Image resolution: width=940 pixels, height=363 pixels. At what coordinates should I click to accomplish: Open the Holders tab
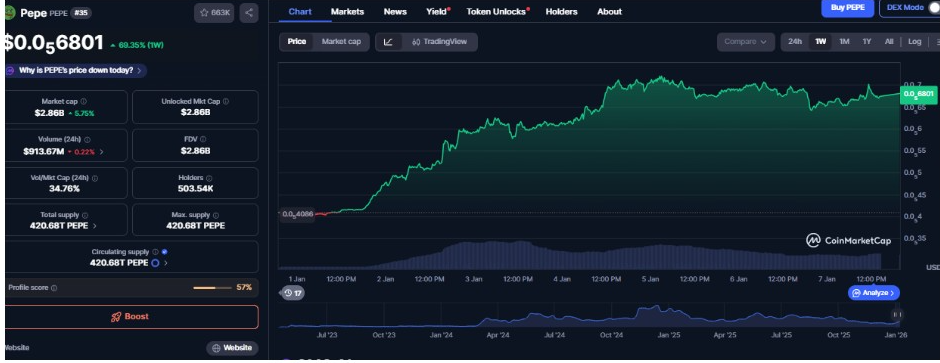coord(562,11)
